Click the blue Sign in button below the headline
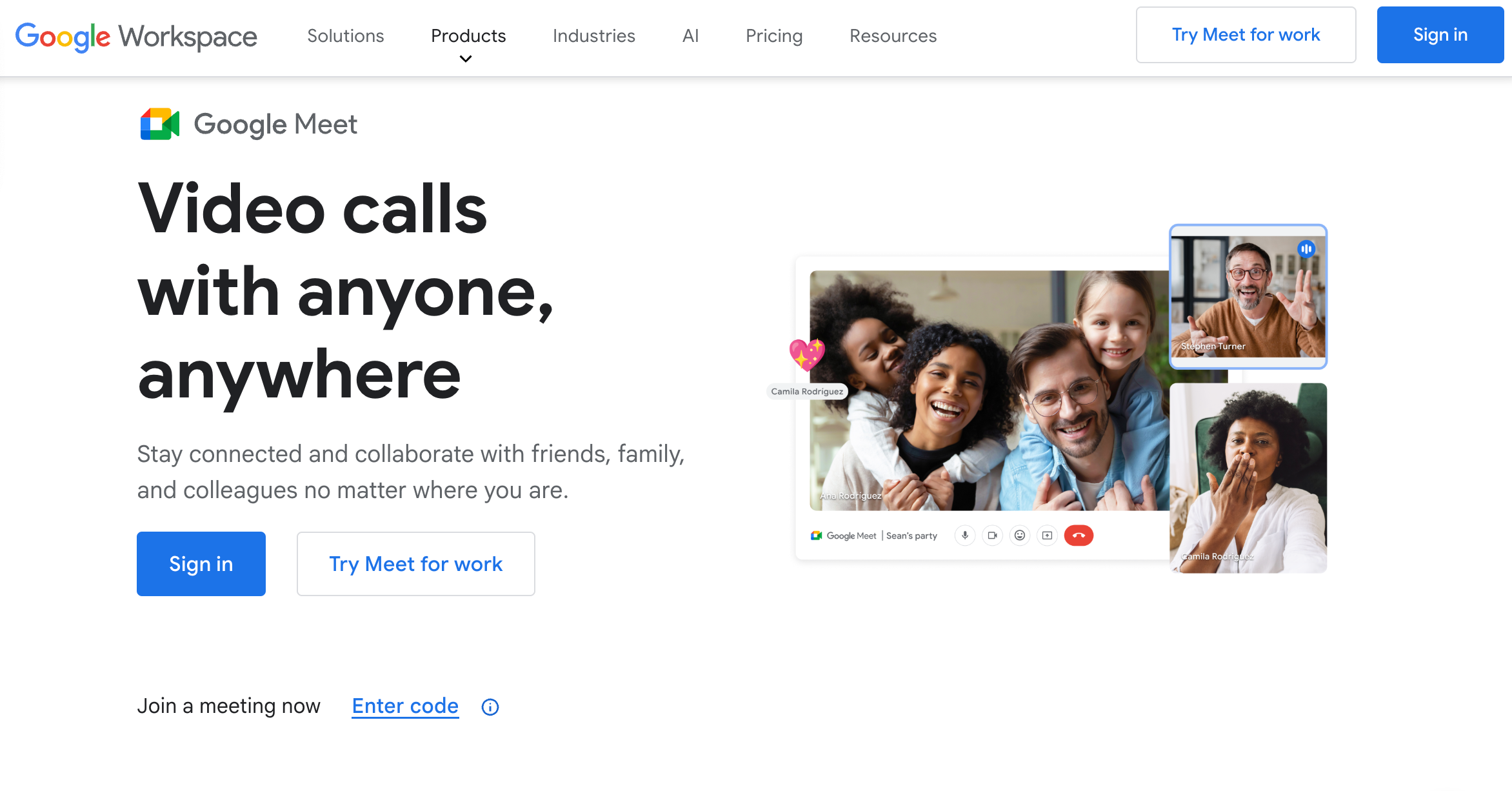The width and height of the screenshot is (1512, 791). [x=201, y=564]
